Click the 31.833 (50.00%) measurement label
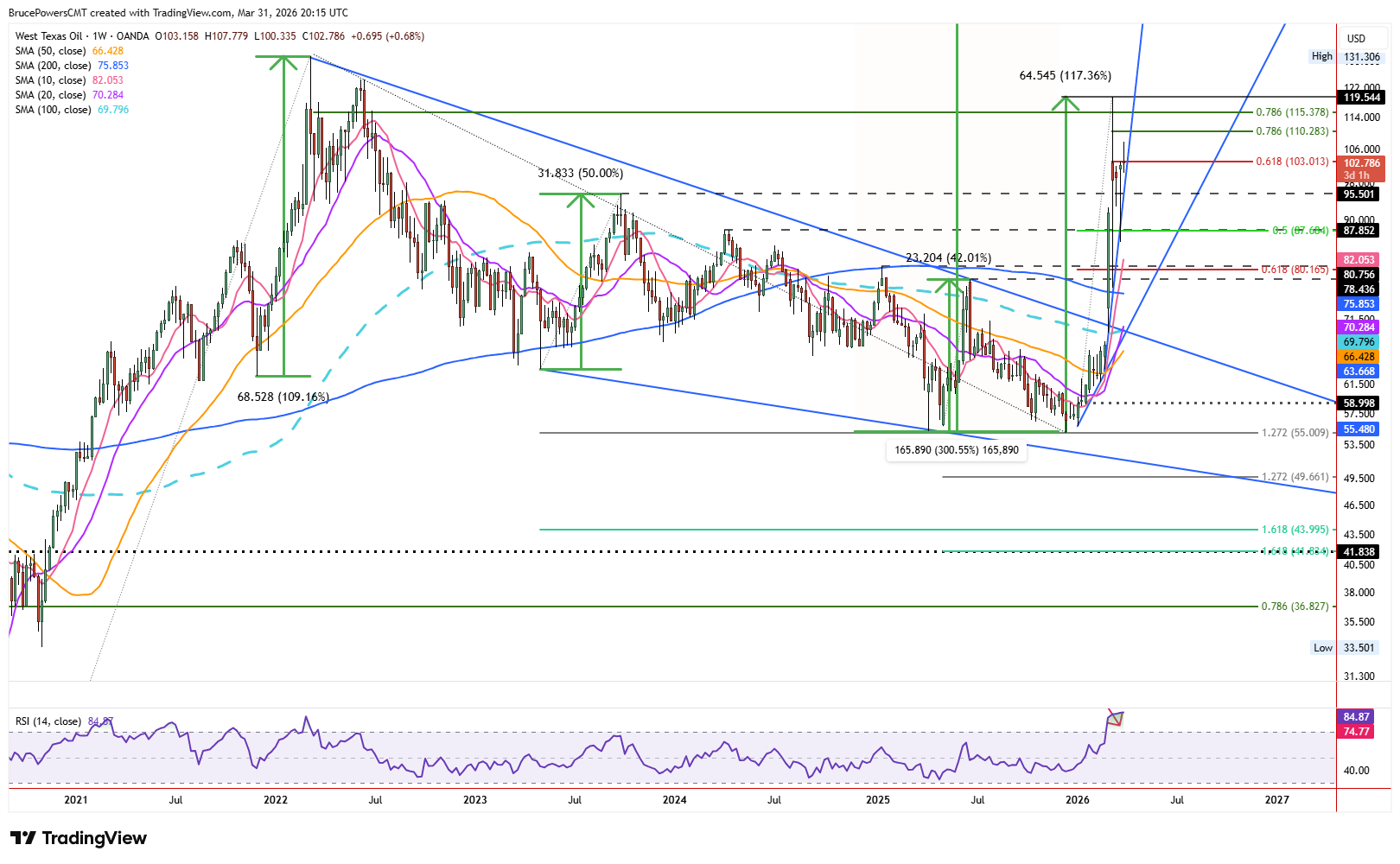Screen dimensions: 1400x864 point(580,174)
